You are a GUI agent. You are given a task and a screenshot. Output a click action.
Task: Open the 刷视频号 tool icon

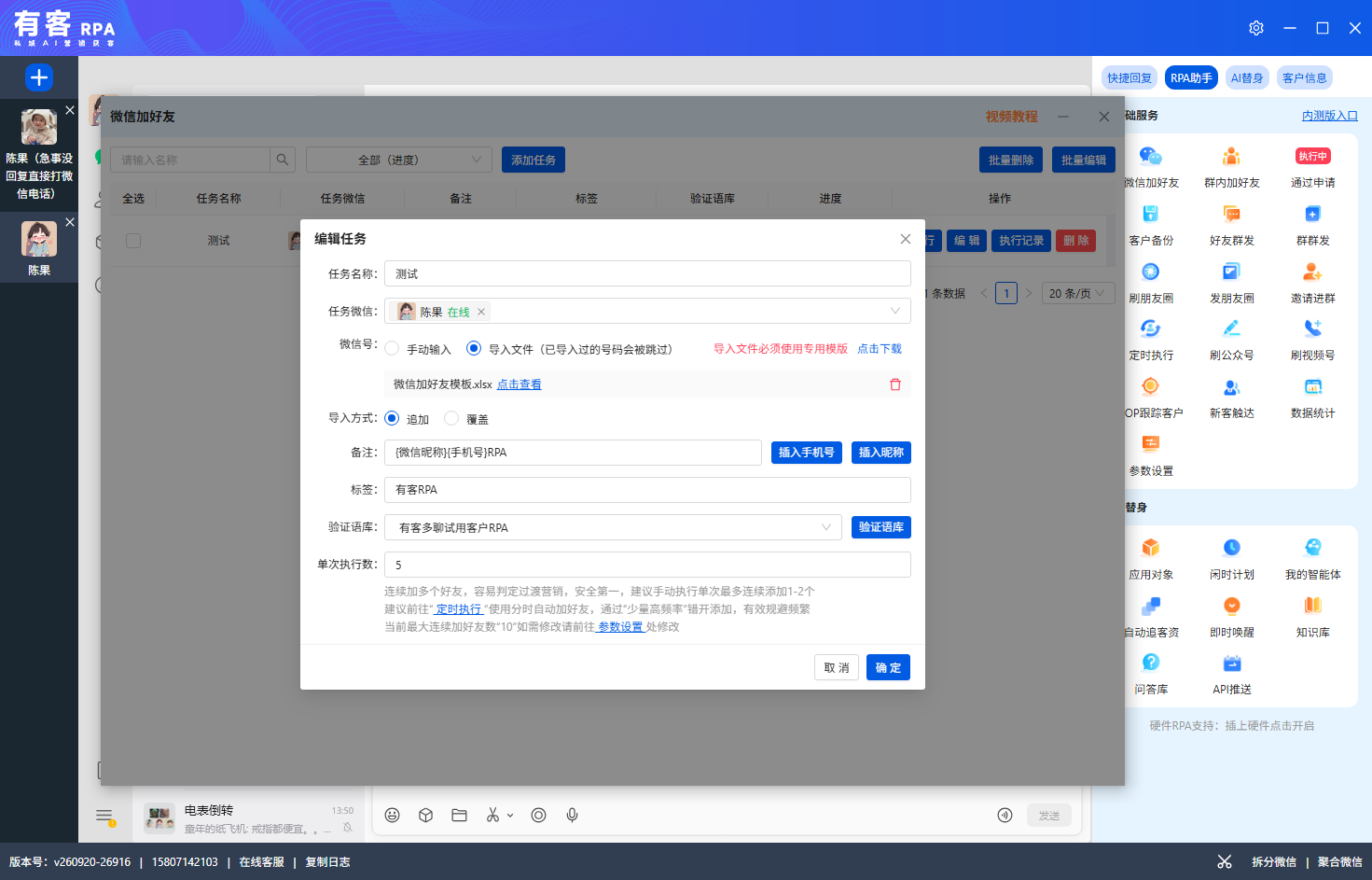1312,329
